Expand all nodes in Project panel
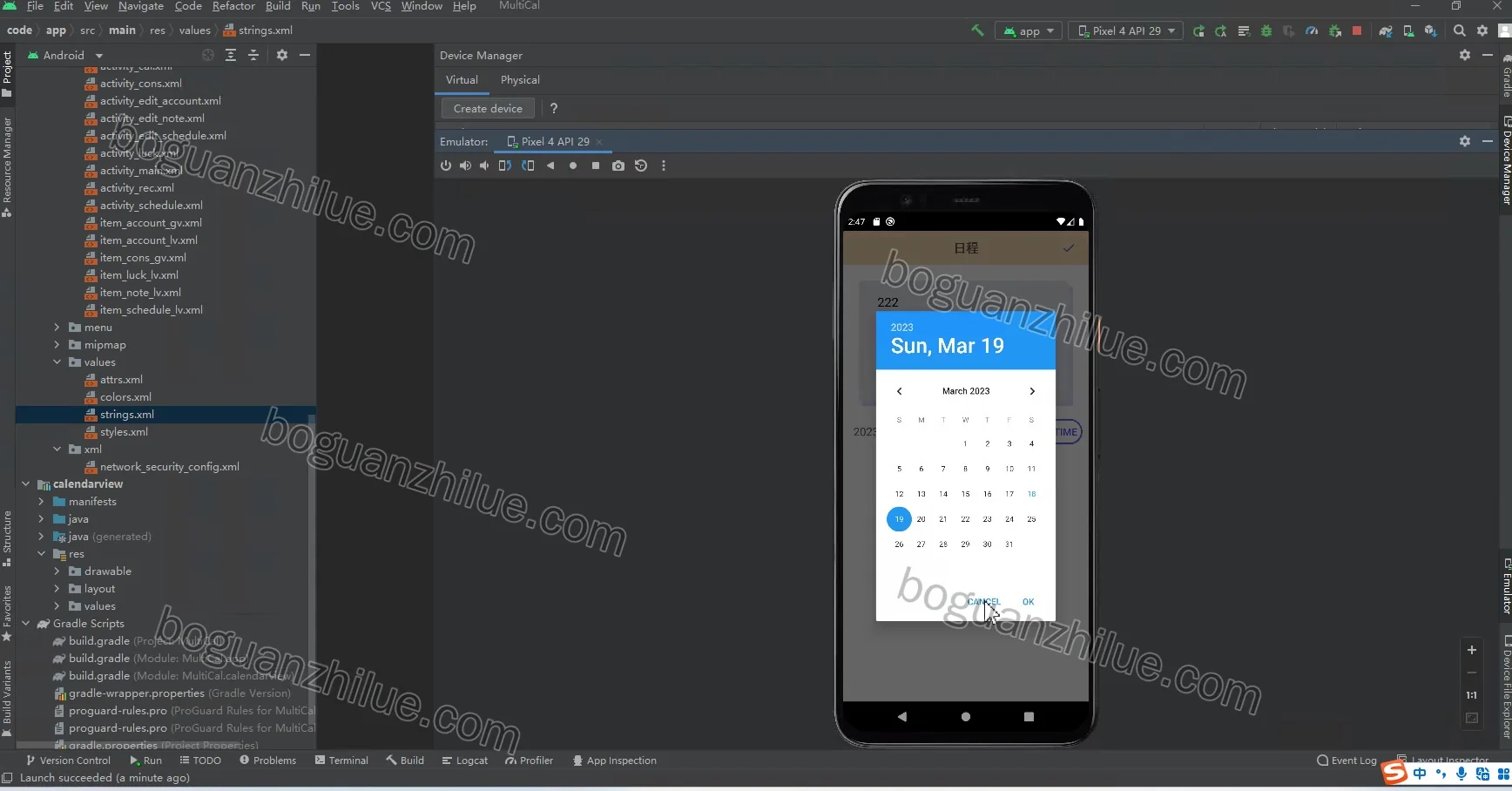This screenshot has width=1512, height=791. tap(231, 55)
